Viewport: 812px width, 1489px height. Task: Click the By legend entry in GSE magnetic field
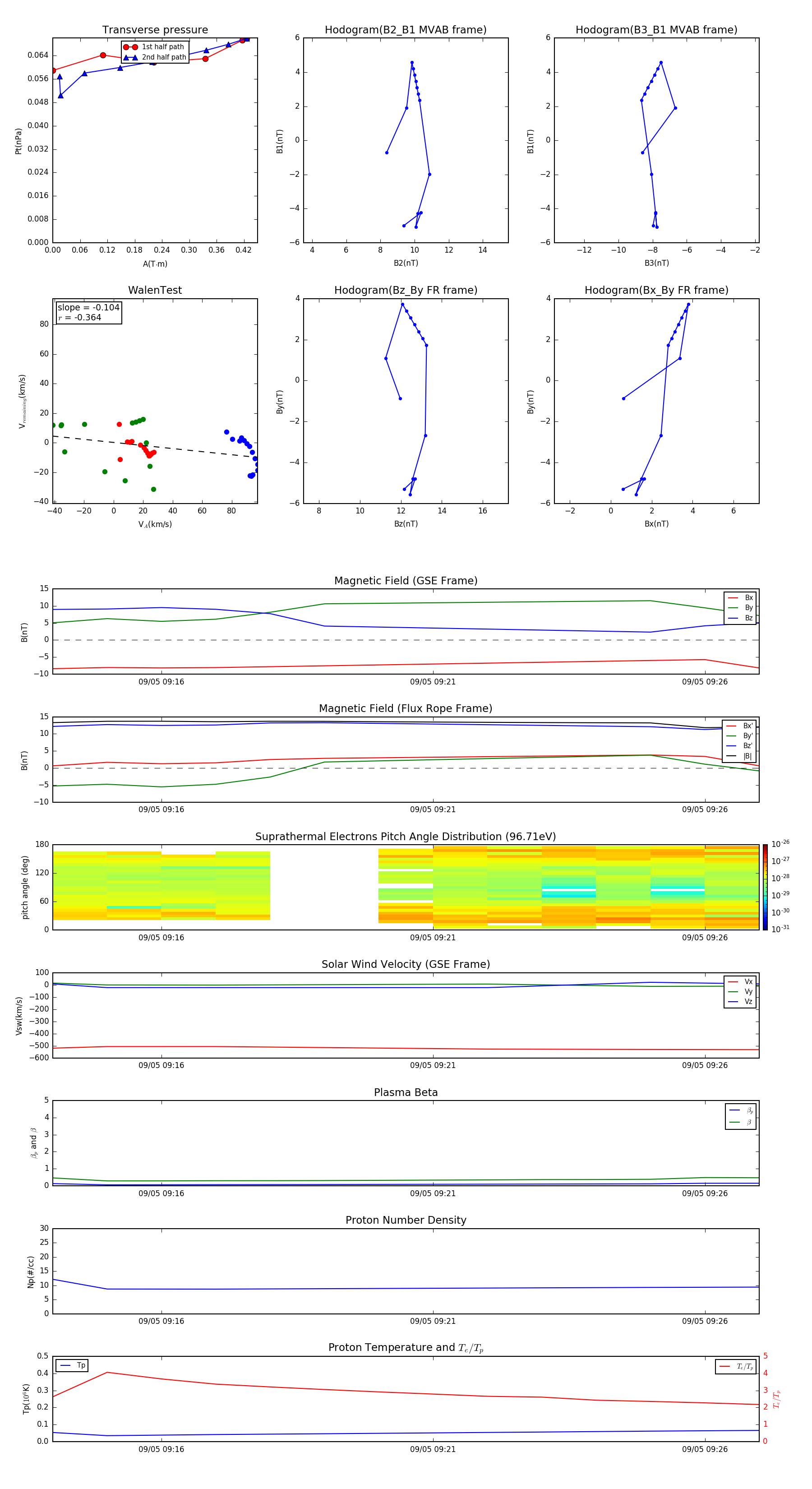coord(740,607)
